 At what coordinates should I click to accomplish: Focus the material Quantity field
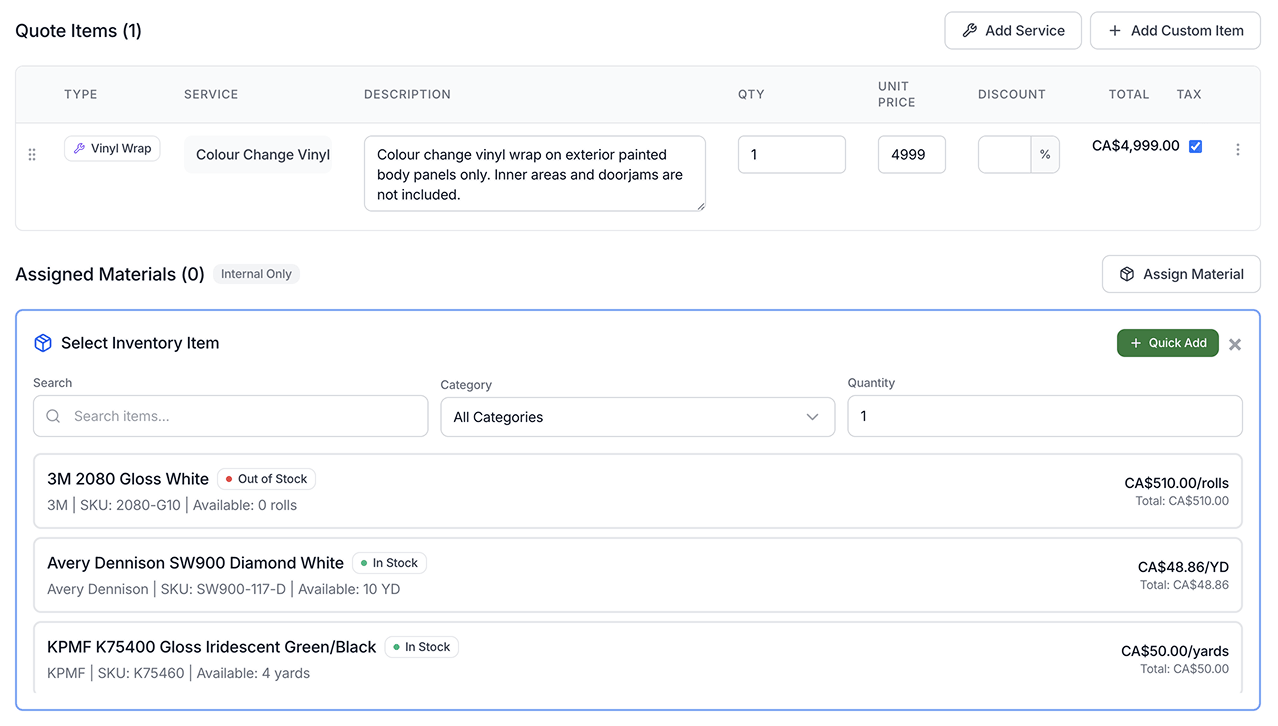1045,416
